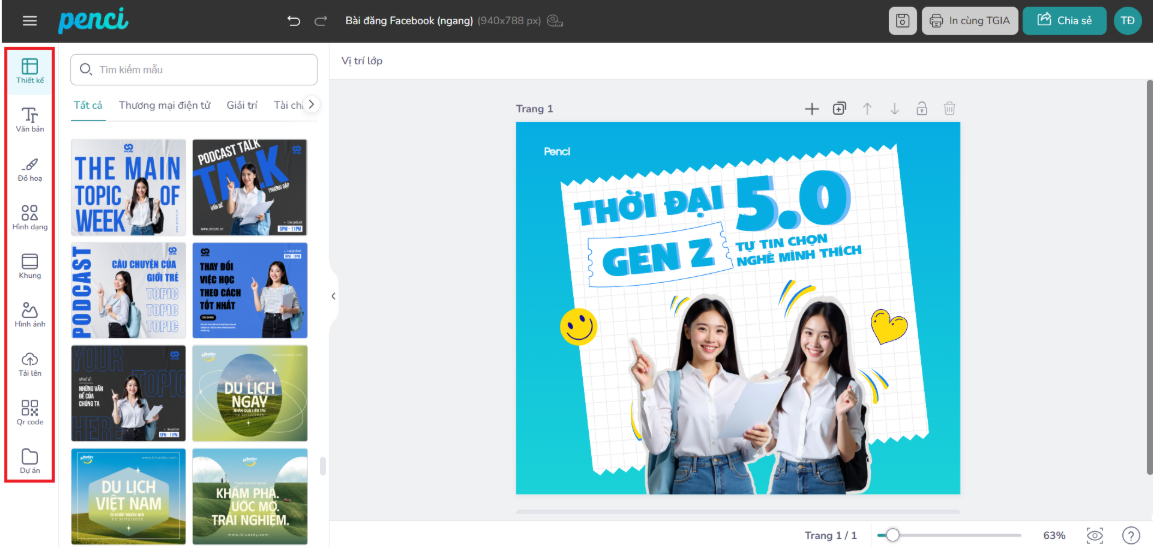Duplicate the page Trang 1
Image resolution: width=1153 pixels, height=547 pixels.
(x=839, y=109)
